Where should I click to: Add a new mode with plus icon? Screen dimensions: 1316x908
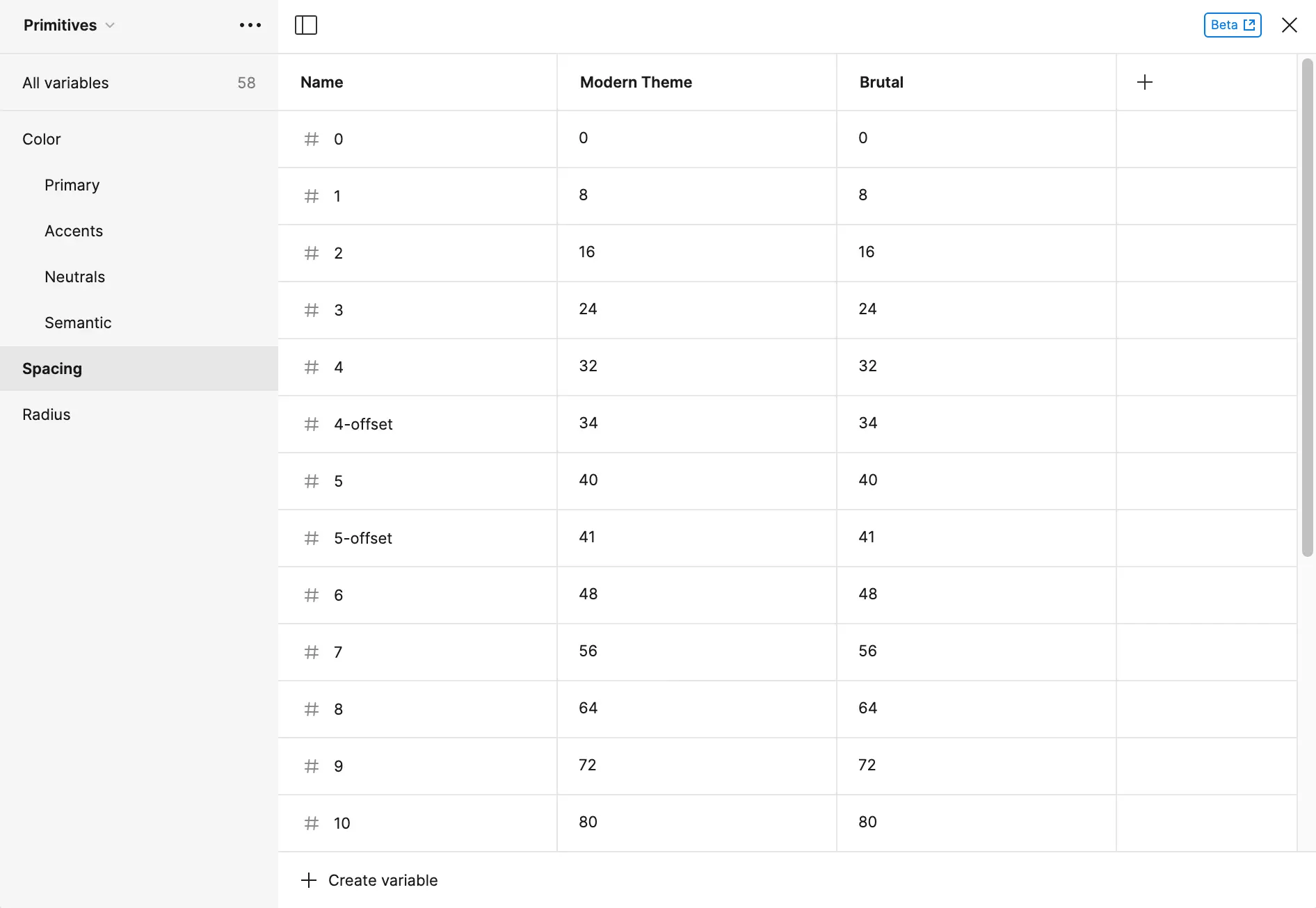click(1145, 82)
